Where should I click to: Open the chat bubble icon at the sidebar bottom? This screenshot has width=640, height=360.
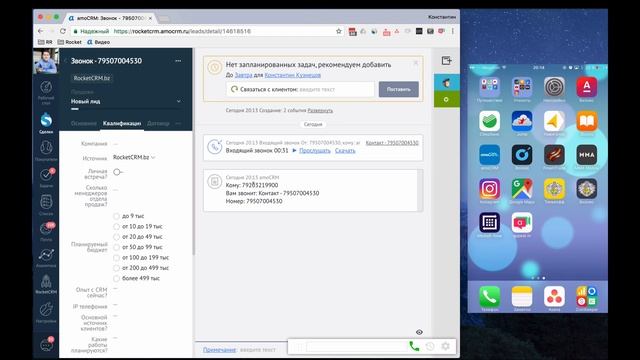(46, 345)
